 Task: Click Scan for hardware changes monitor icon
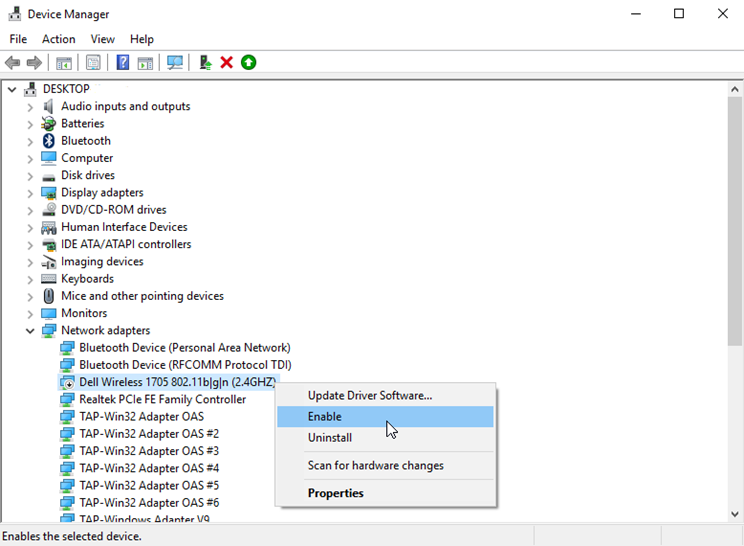(175, 63)
